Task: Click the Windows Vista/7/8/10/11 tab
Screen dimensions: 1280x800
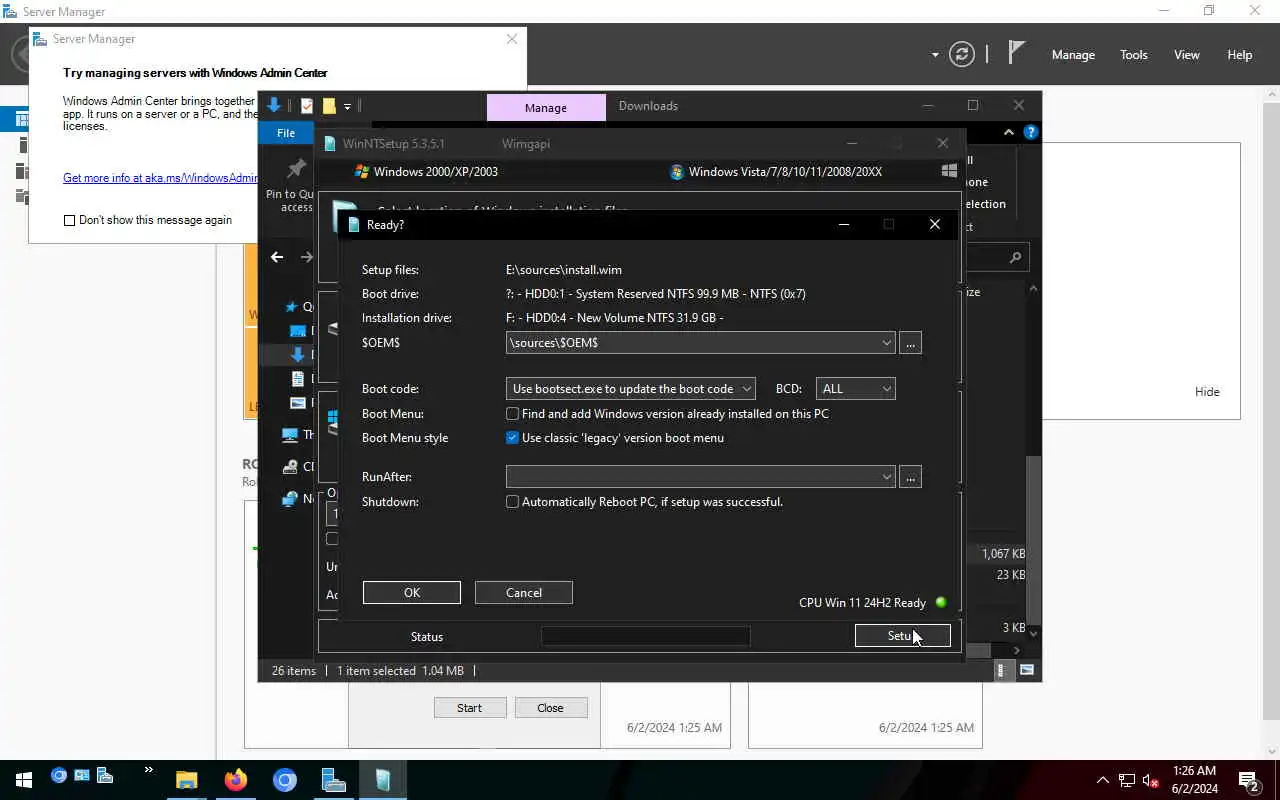Action: tap(776, 172)
